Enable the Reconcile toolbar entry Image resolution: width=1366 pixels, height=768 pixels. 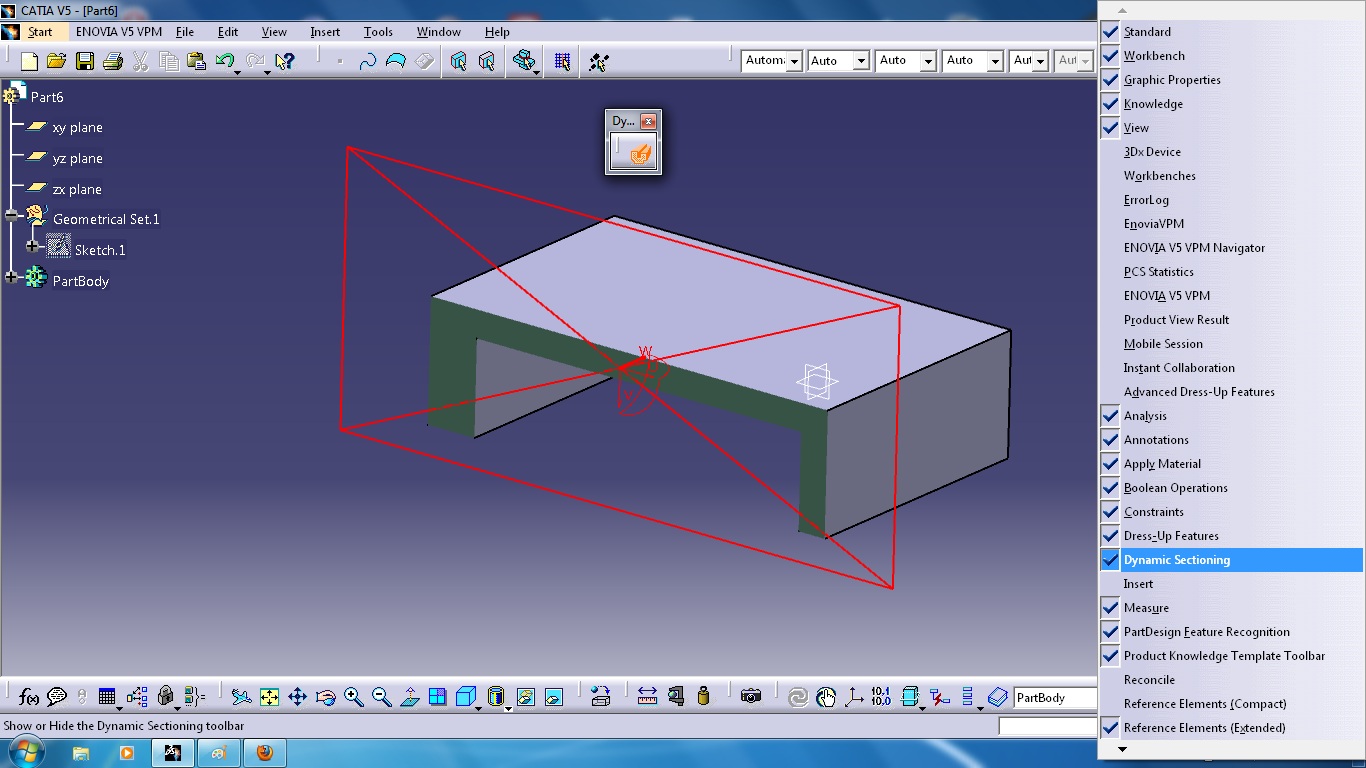(1230, 680)
